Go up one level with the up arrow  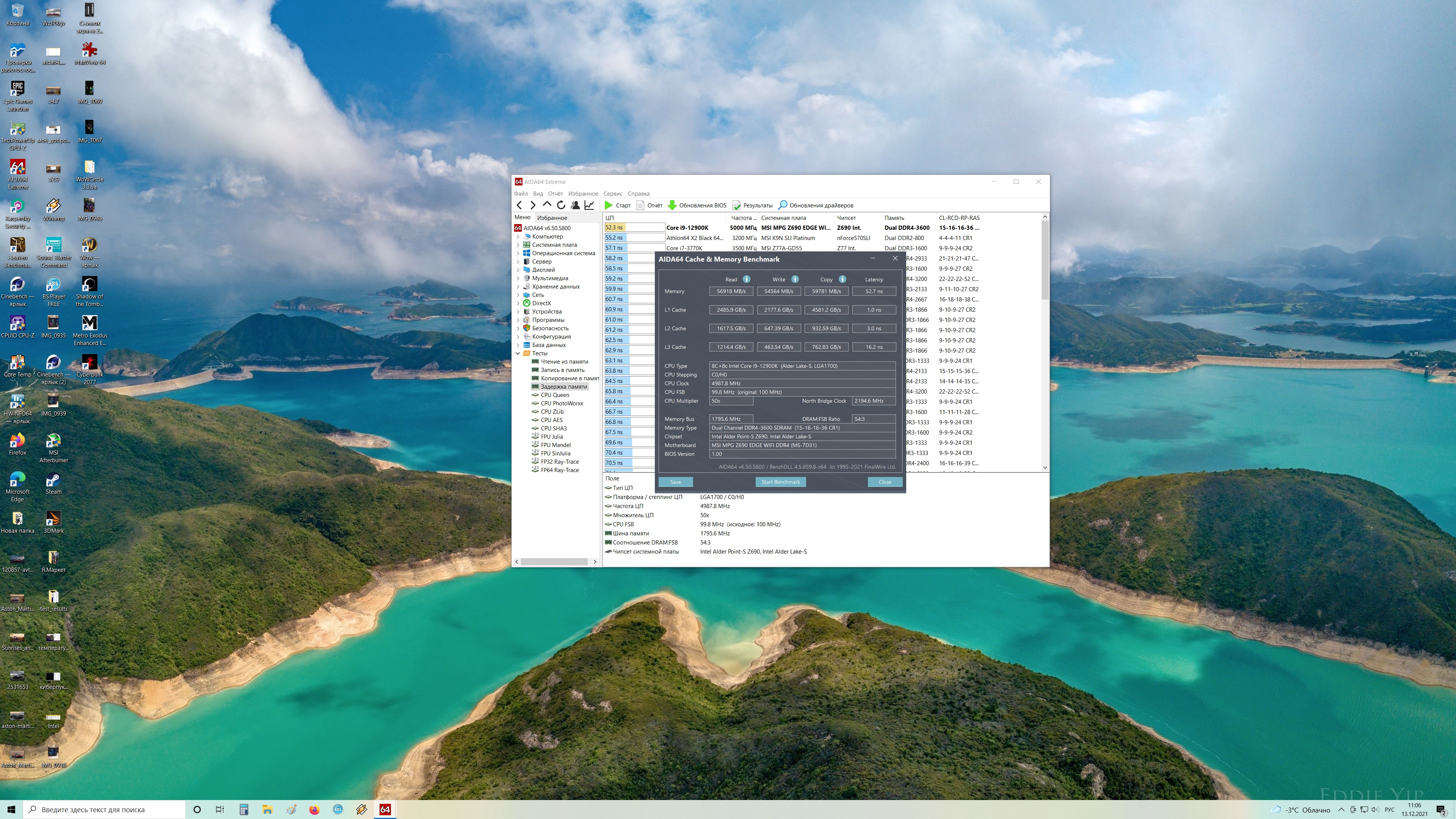[x=546, y=205]
